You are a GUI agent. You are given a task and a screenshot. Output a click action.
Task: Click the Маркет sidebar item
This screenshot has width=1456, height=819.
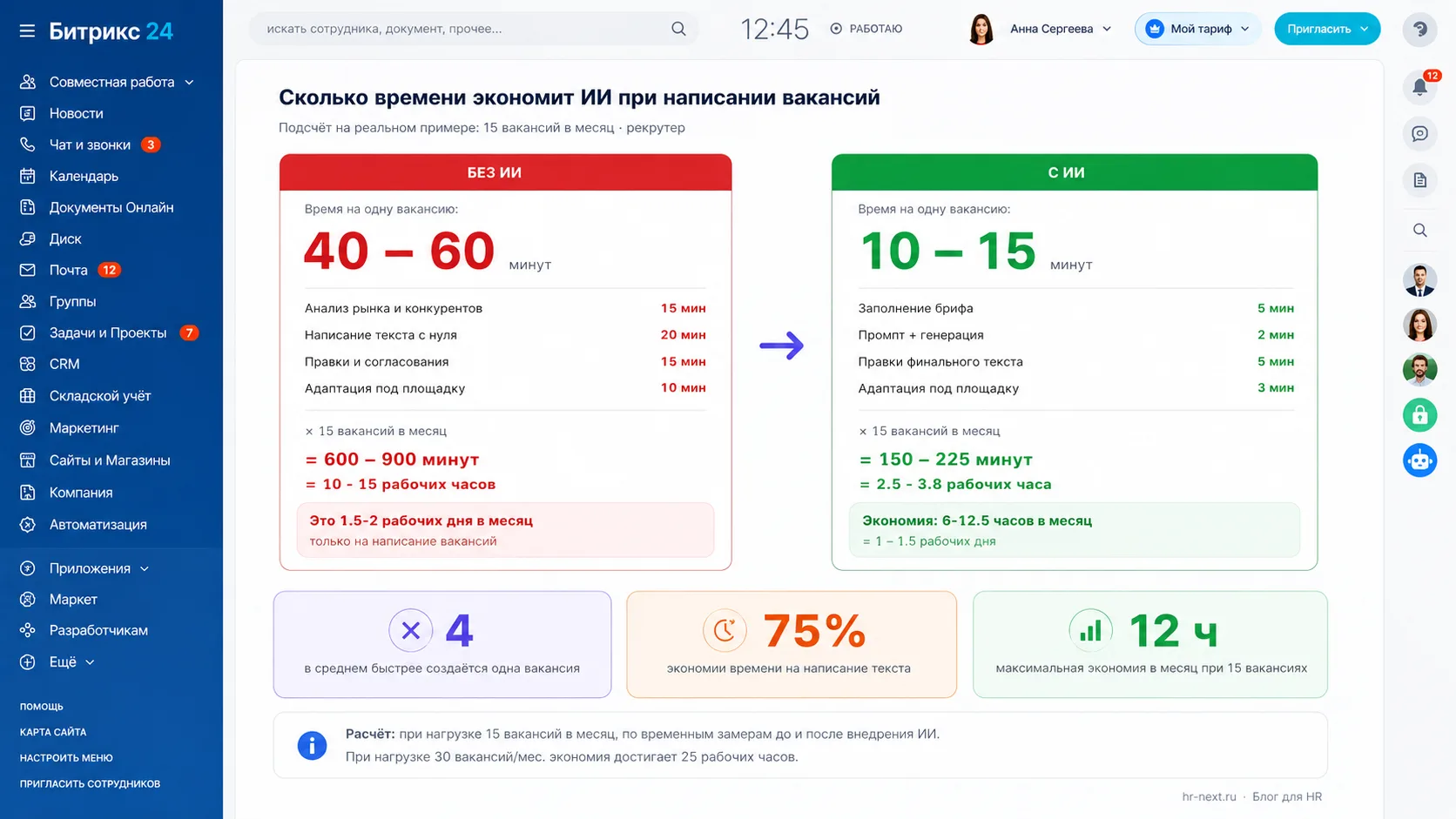click(x=73, y=600)
